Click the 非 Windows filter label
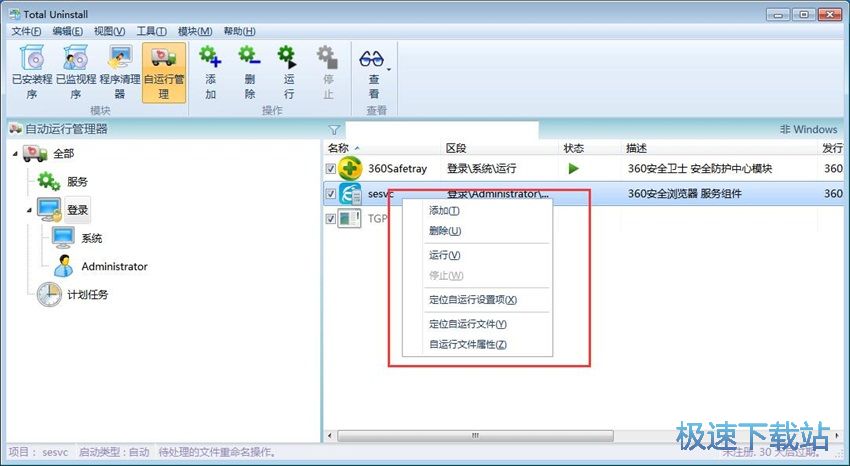The width and height of the screenshot is (850, 466). [808, 130]
